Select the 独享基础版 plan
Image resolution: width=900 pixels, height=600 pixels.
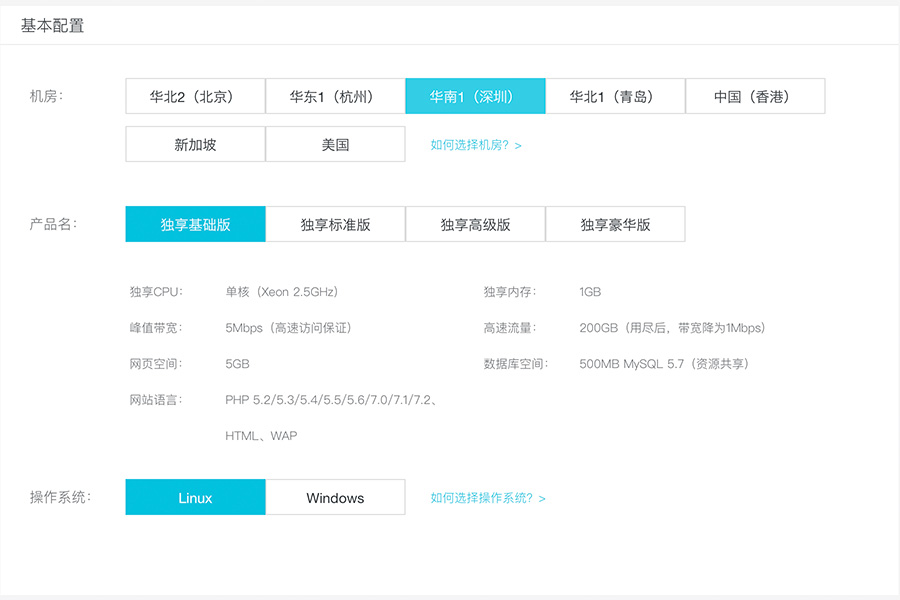[195, 224]
